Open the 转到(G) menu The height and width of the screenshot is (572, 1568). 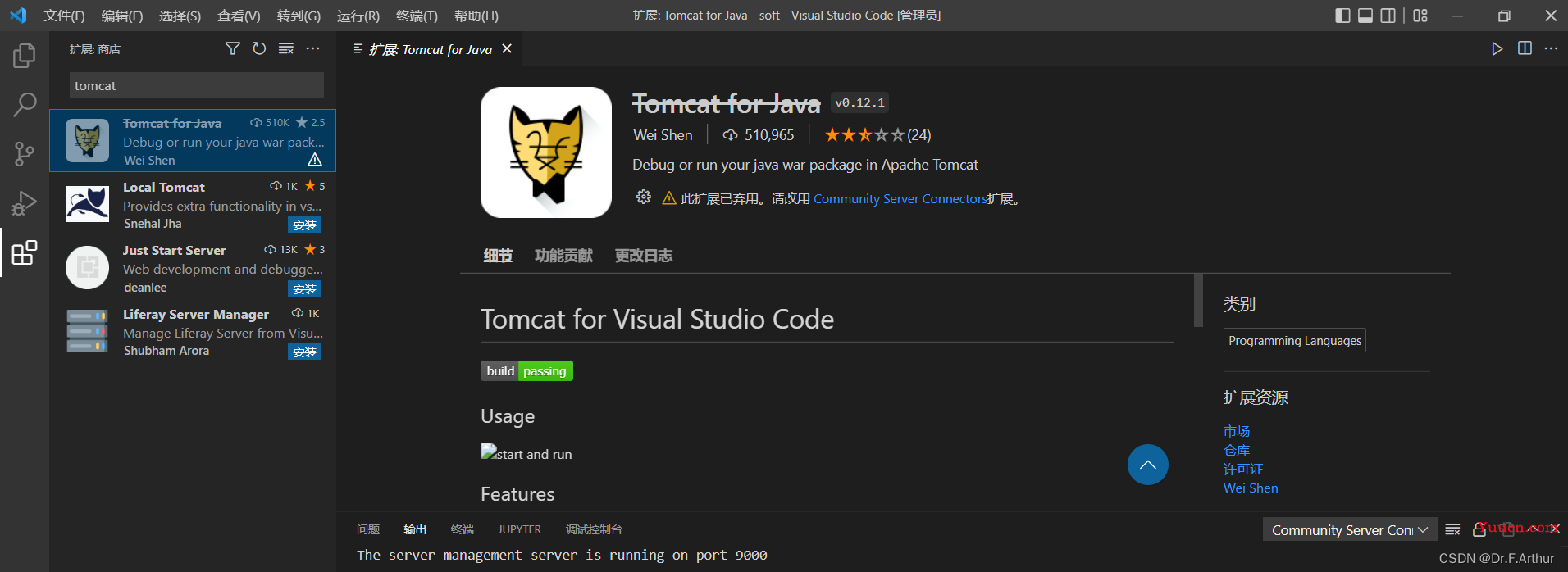click(299, 16)
